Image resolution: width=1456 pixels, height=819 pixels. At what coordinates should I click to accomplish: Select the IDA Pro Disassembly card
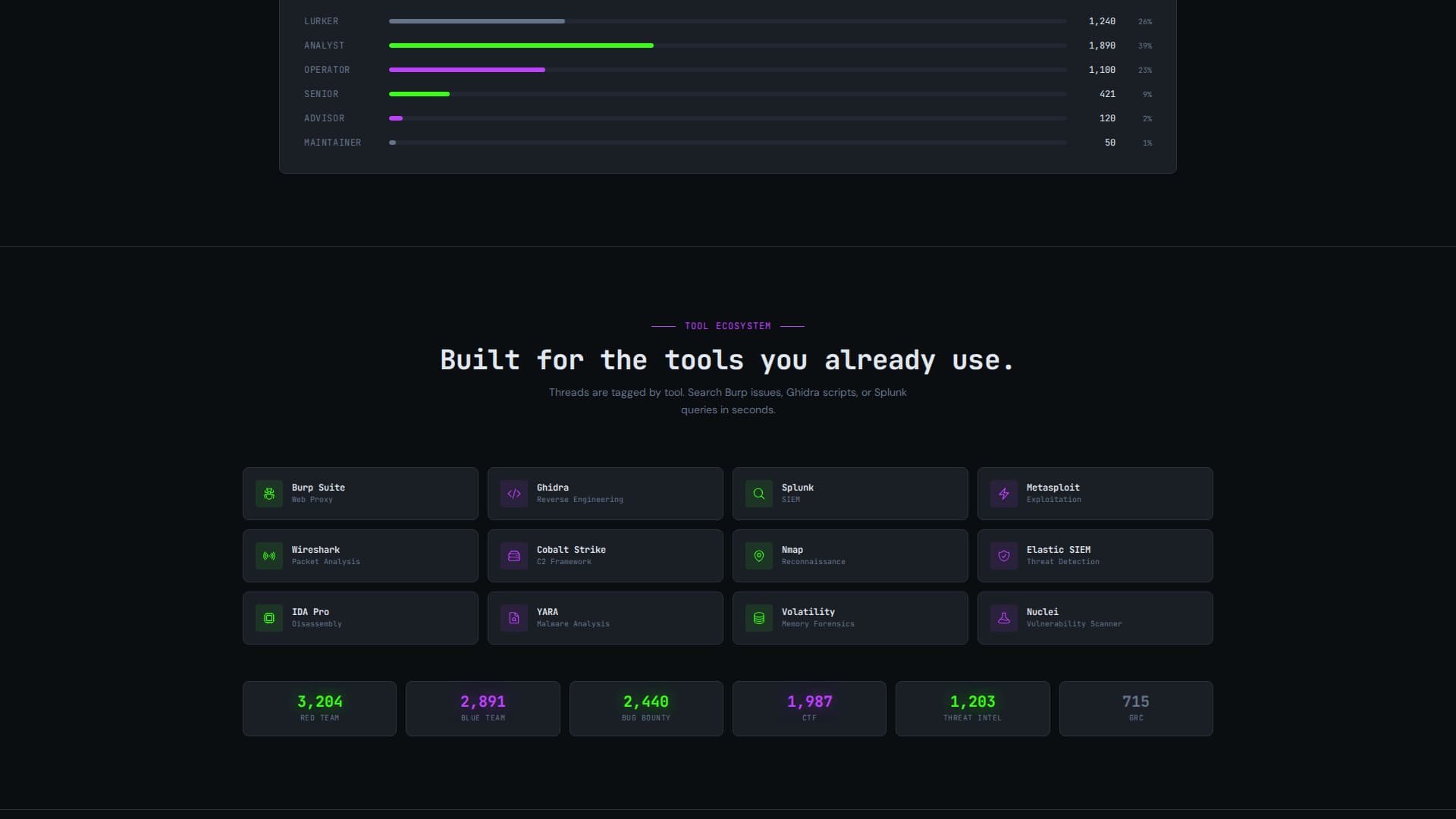[x=360, y=618]
